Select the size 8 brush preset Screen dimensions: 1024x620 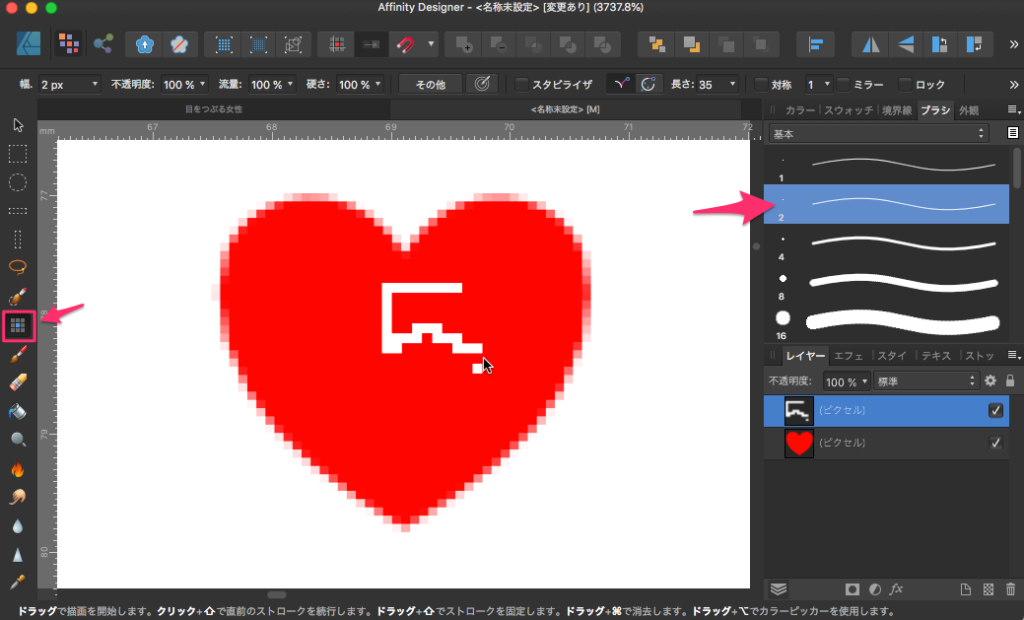pyautogui.click(x=886, y=281)
